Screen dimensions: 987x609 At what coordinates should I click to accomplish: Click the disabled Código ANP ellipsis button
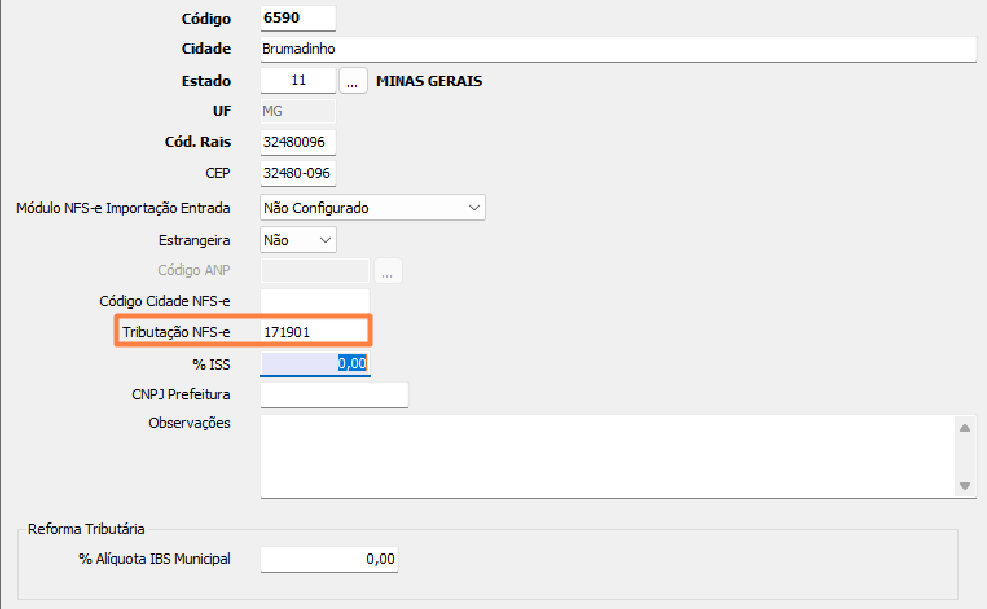pyautogui.click(x=387, y=270)
